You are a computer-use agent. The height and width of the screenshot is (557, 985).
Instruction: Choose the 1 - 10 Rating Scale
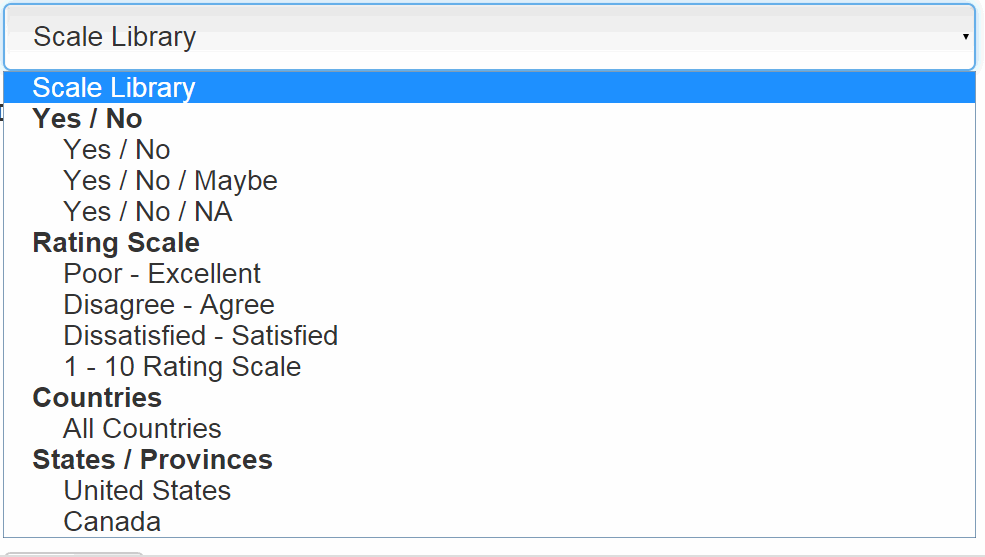[182, 367]
